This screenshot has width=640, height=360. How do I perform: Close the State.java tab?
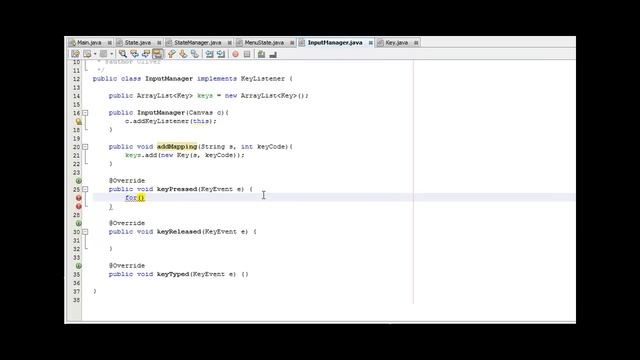pos(159,42)
